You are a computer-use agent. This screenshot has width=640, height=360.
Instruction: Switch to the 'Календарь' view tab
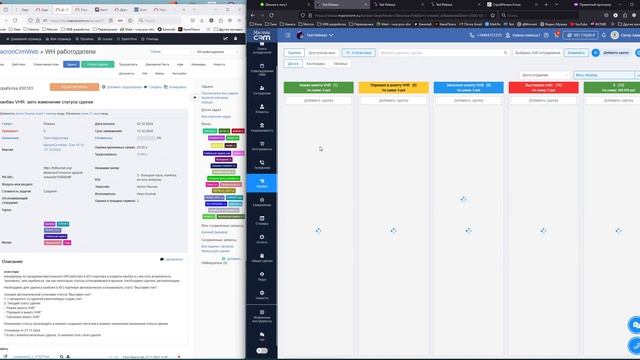click(316, 64)
